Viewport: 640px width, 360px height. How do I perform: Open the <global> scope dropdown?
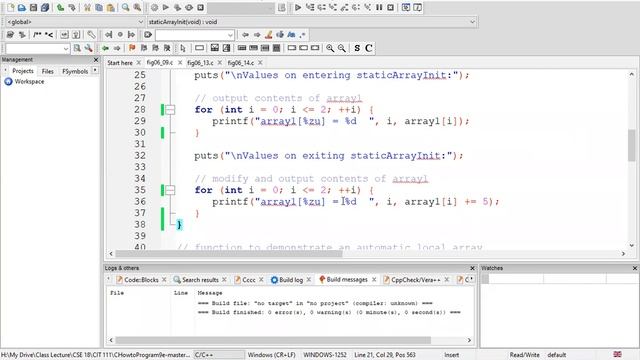click(x=75, y=22)
